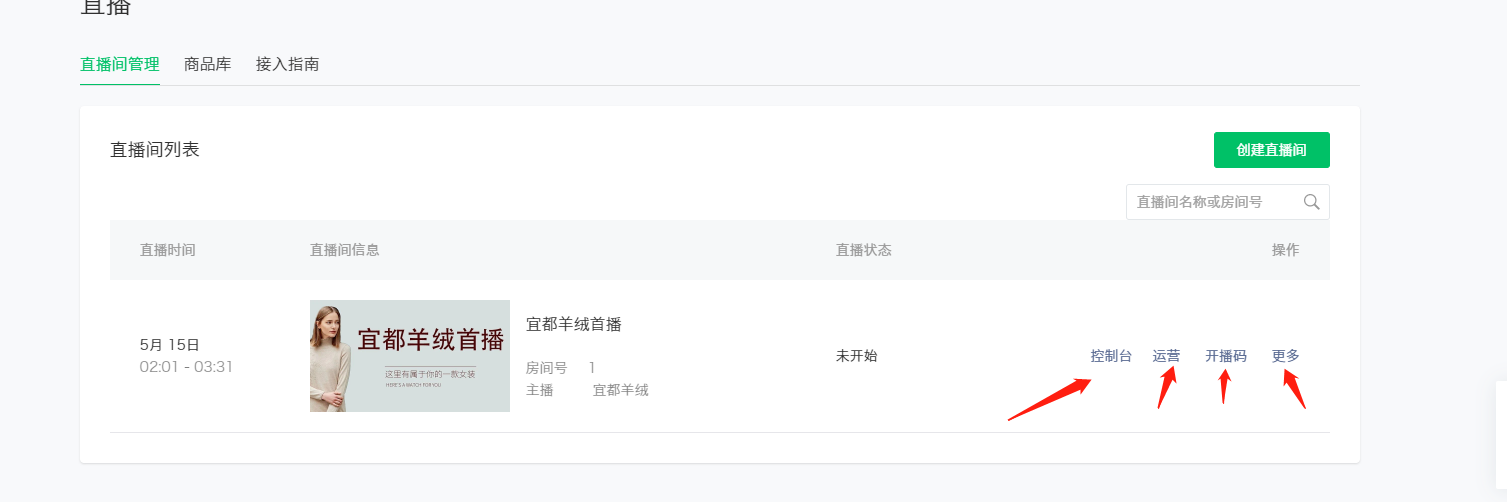Focus the 直播间名称或房间号 search field
The width and height of the screenshot is (1507, 502).
pos(1212,202)
